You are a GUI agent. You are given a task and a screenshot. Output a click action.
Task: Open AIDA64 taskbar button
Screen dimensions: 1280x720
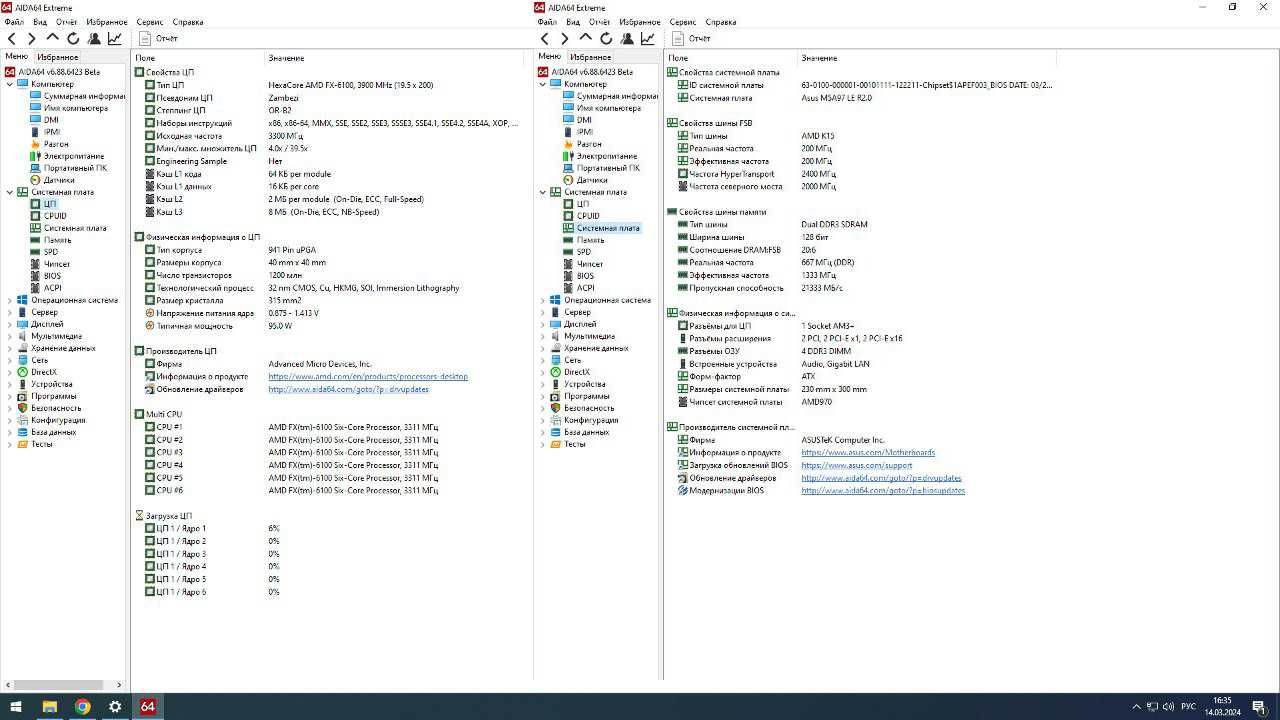[147, 706]
